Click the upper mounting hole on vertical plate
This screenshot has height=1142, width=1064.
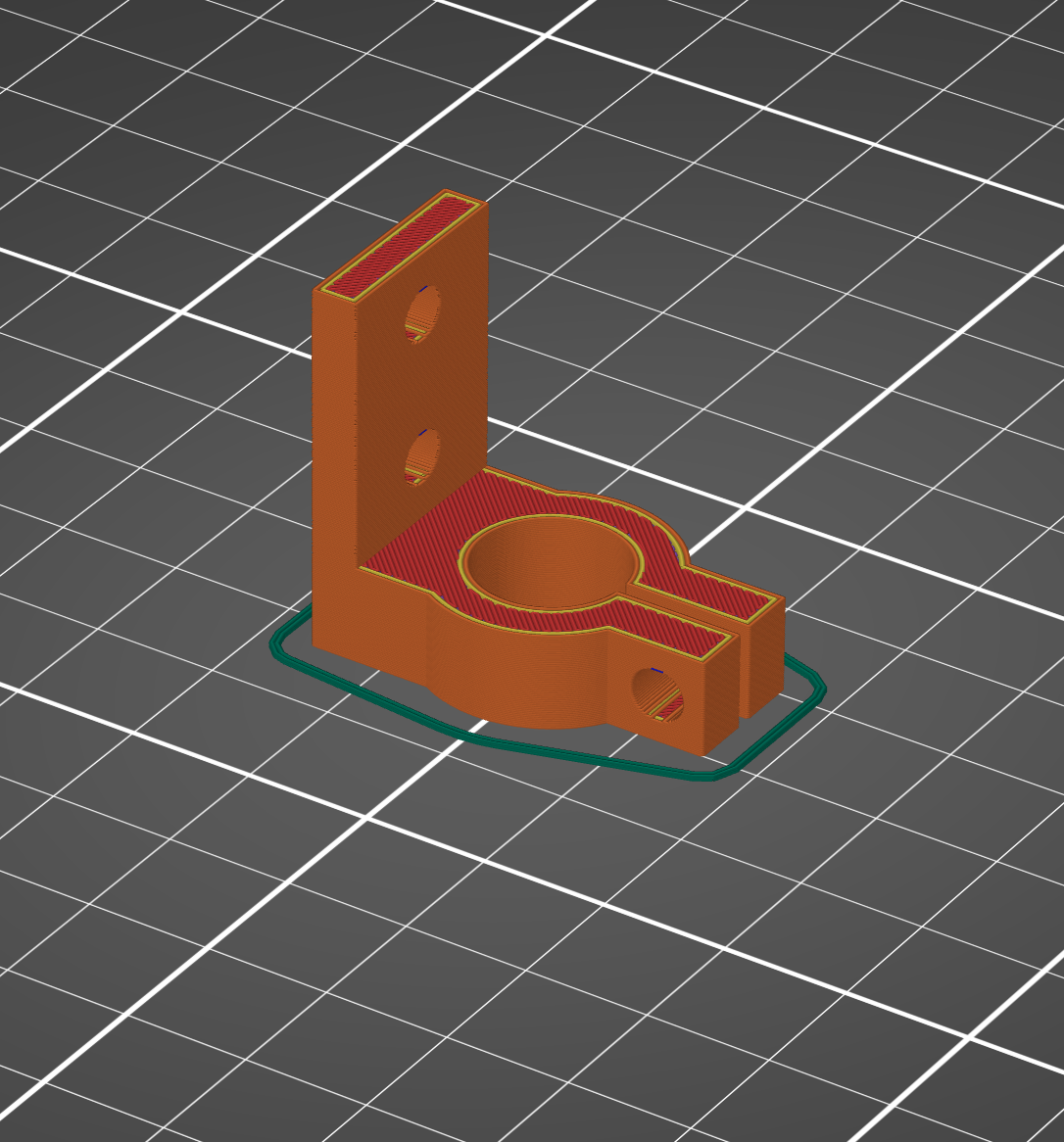coord(422,314)
